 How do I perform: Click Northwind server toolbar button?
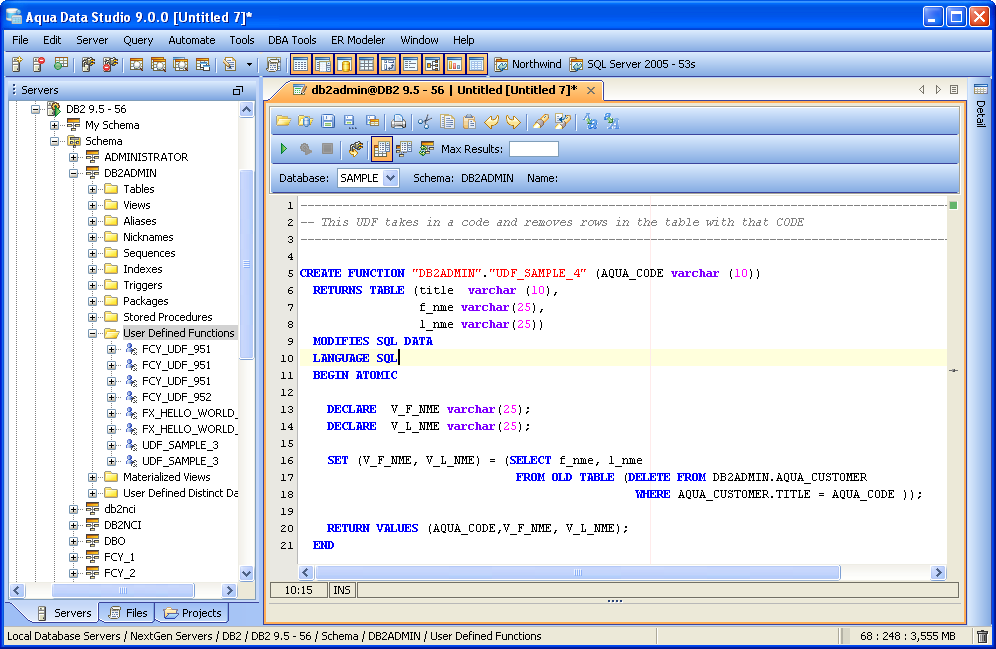[528, 65]
